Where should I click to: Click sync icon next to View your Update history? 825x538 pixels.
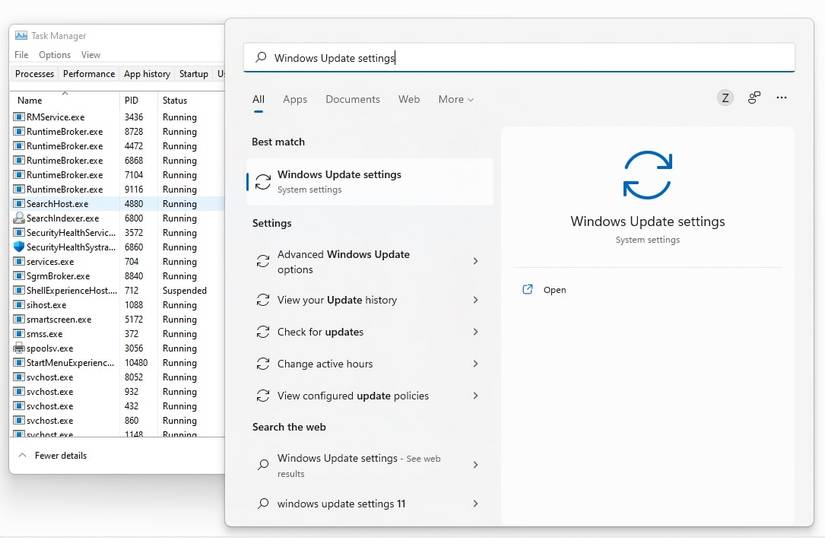[263, 300]
